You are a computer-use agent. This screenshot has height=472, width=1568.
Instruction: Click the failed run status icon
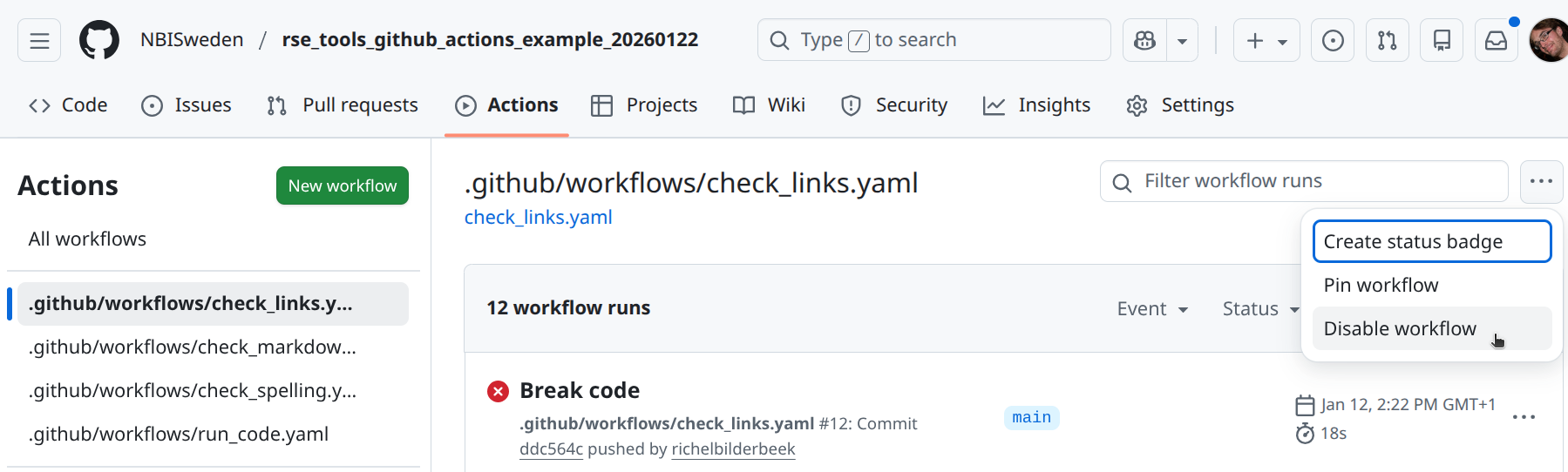click(x=498, y=391)
